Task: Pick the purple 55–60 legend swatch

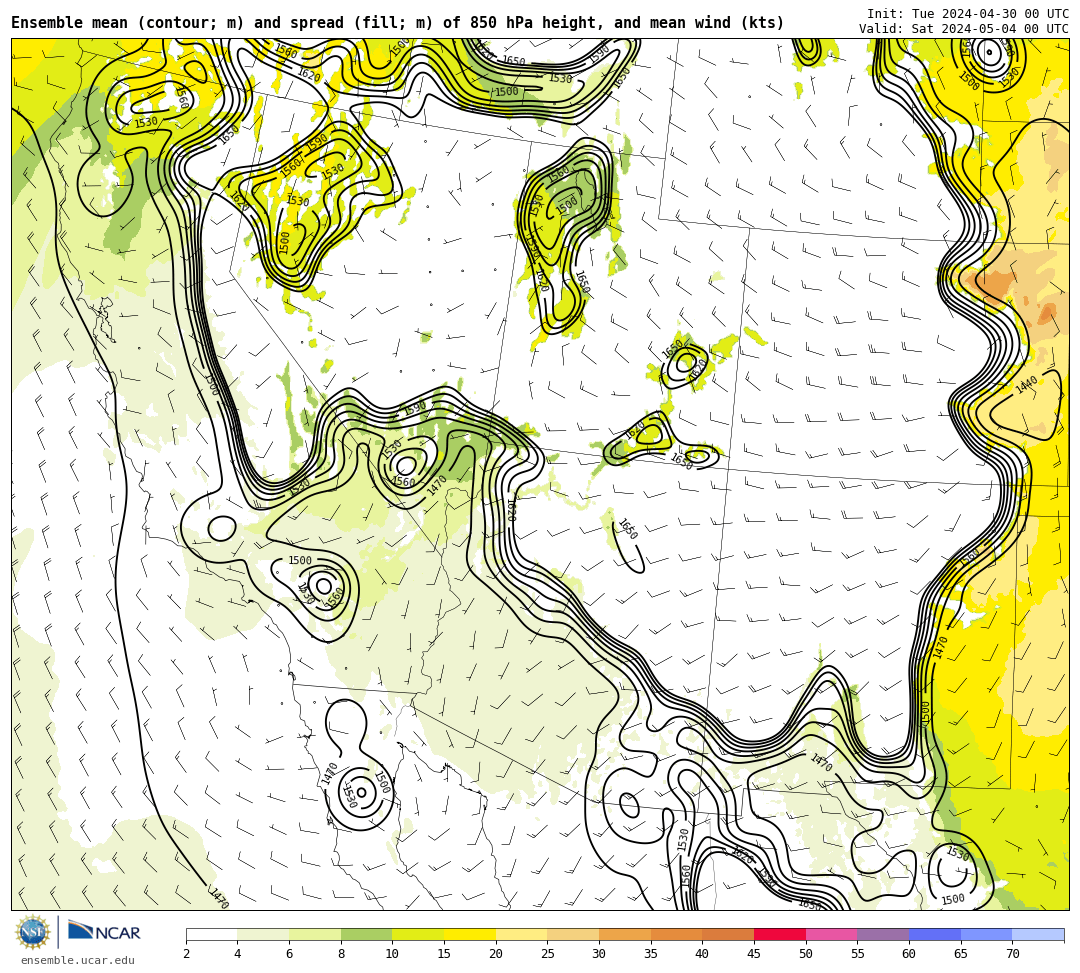Action: pos(883,934)
